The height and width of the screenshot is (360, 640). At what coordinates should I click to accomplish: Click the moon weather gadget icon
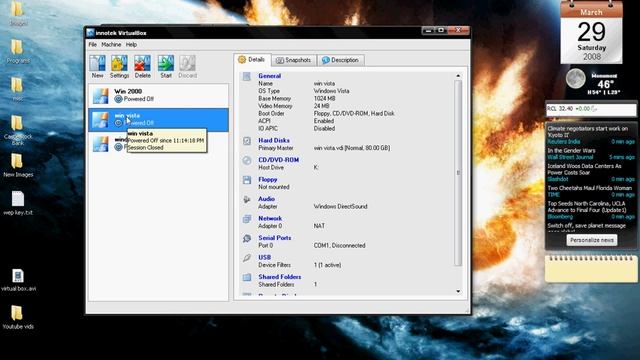coord(576,79)
